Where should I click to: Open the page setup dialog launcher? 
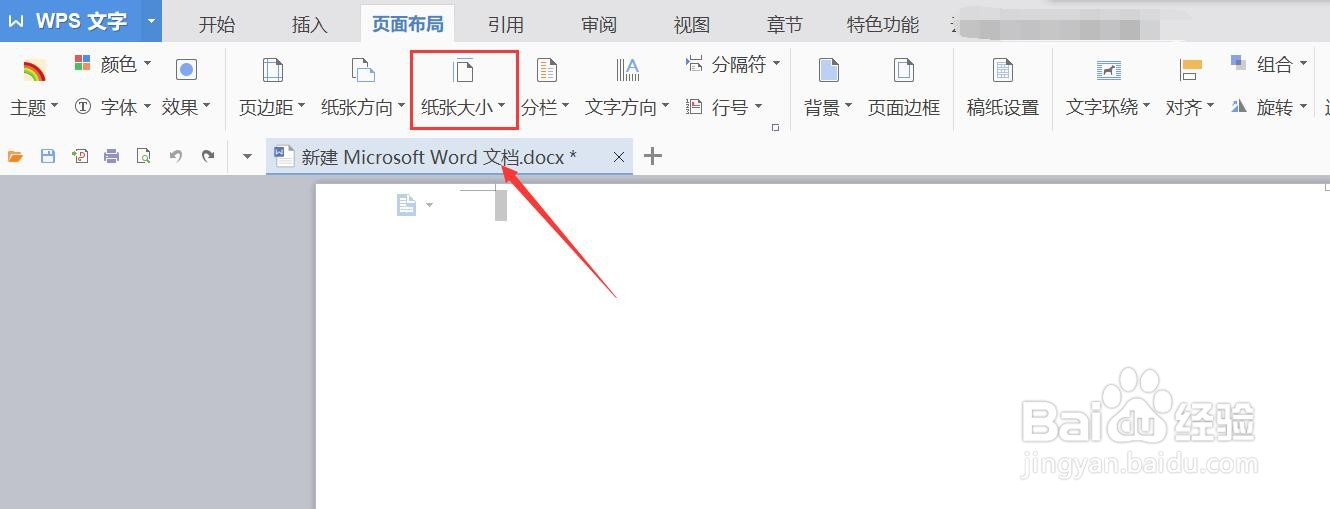coord(775,128)
